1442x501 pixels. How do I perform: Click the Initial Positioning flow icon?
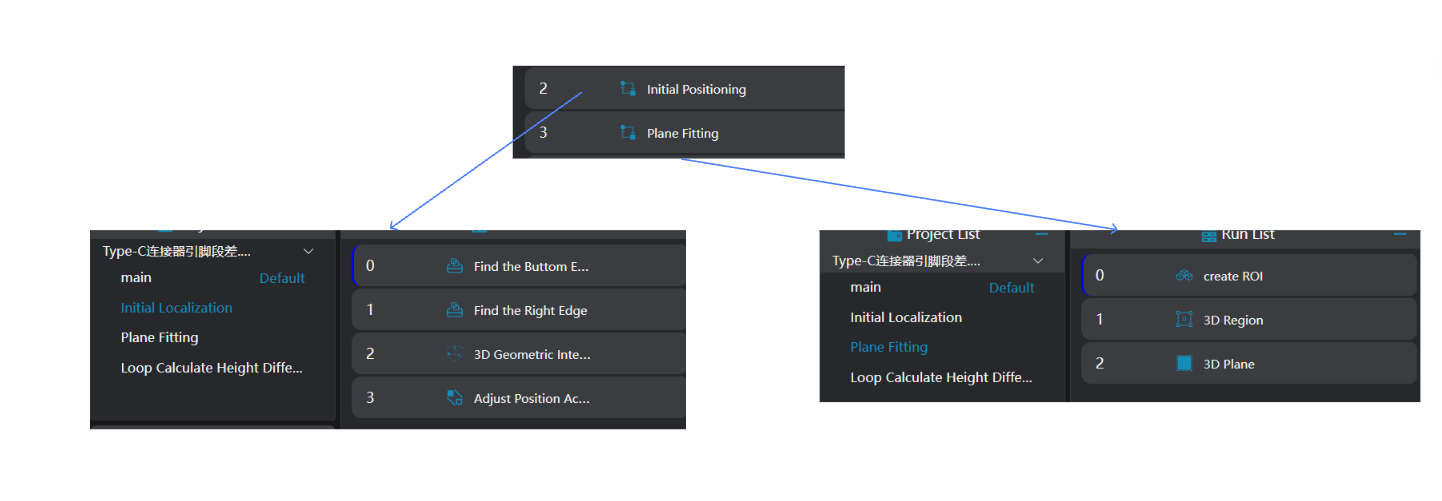[628, 89]
